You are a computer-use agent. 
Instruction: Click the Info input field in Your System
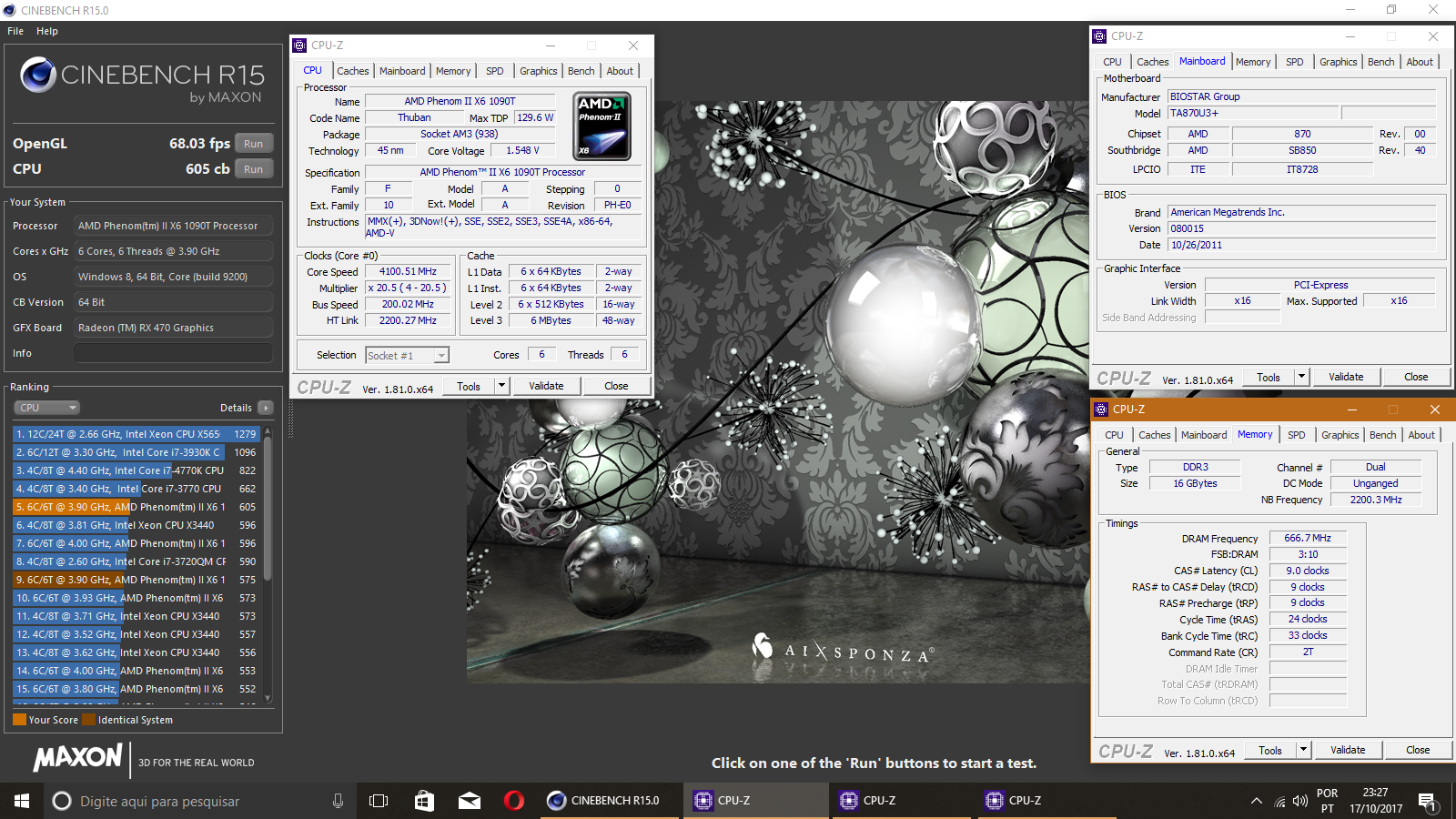pos(173,353)
